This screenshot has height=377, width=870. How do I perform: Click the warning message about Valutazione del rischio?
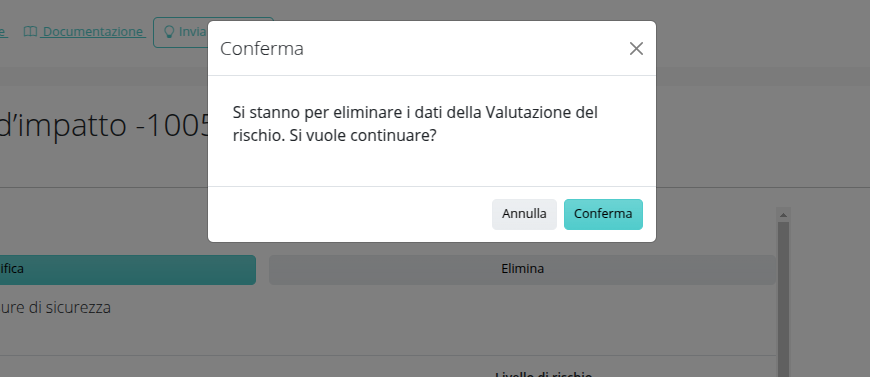(415, 124)
